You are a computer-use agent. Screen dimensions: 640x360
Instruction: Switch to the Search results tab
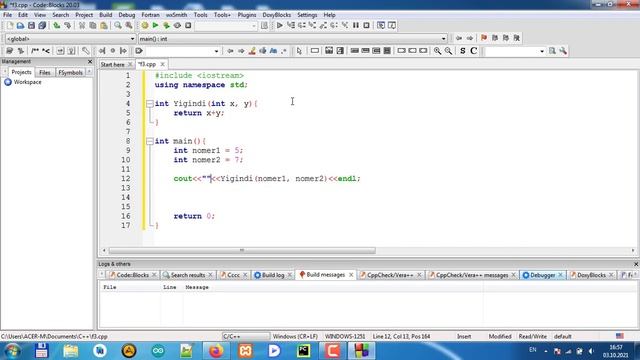[x=187, y=275]
